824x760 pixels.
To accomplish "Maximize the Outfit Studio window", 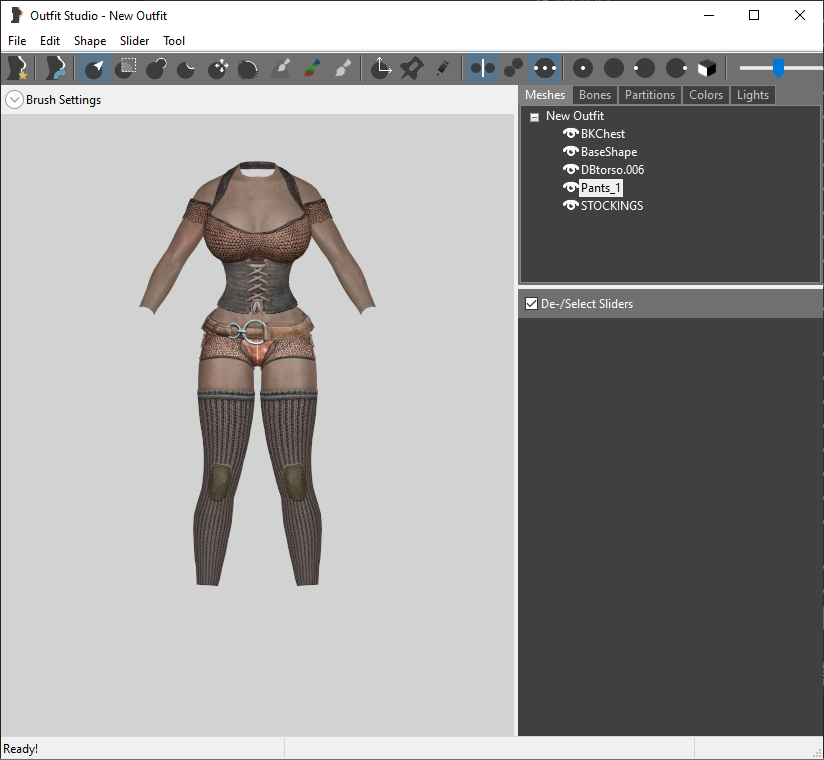I will click(754, 15).
